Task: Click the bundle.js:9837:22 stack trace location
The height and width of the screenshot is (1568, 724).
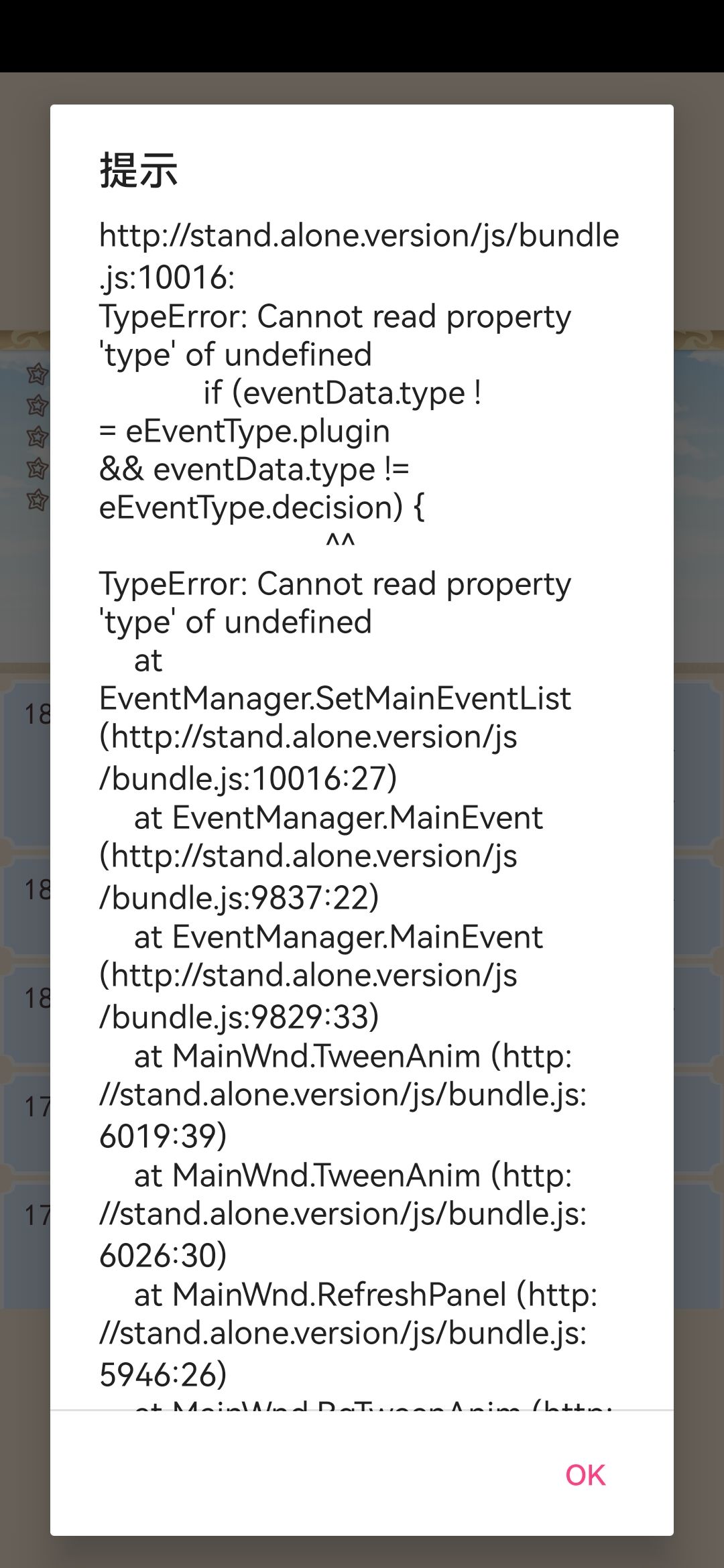Action: pos(239,898)
